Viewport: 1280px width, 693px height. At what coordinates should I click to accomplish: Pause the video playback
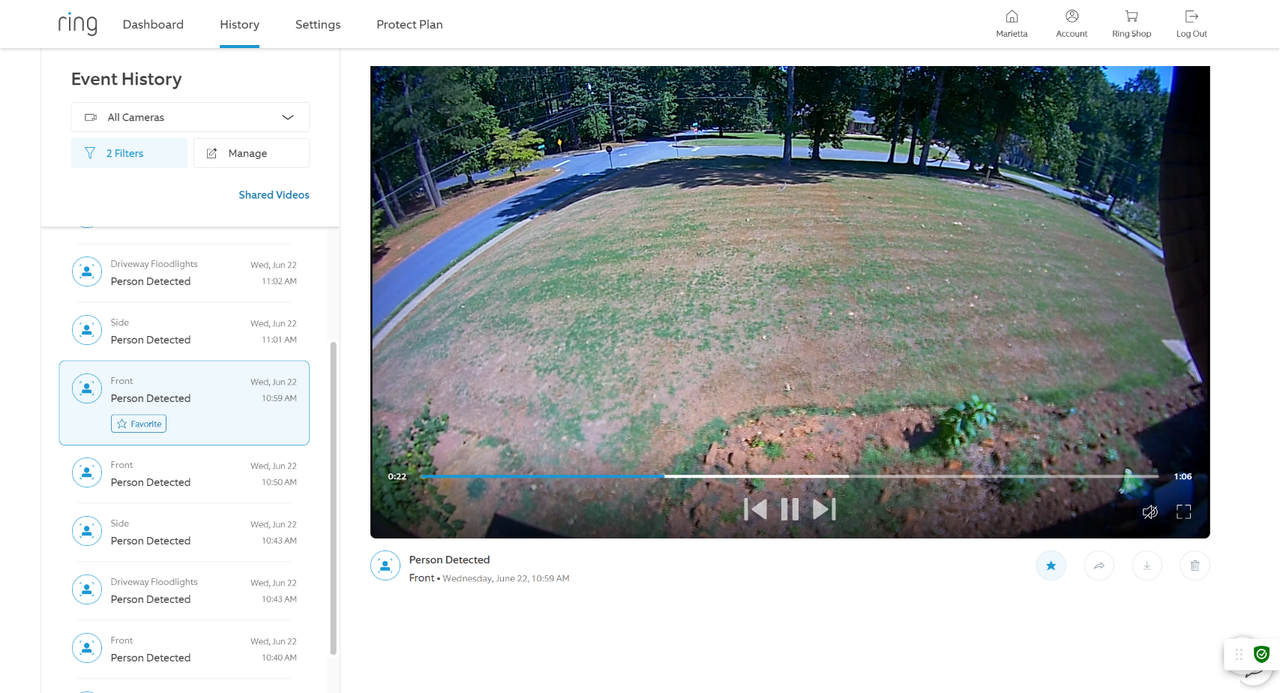click(x=790, y=510)
